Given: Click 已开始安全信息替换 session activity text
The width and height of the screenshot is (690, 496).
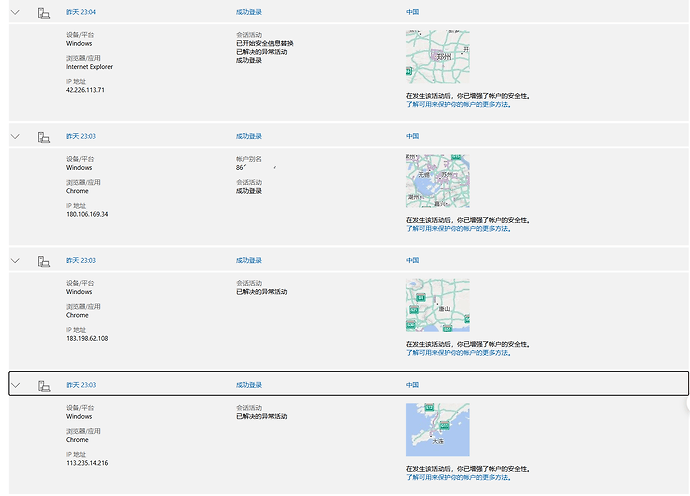Looking at the screenshot, I should point(264,44).
